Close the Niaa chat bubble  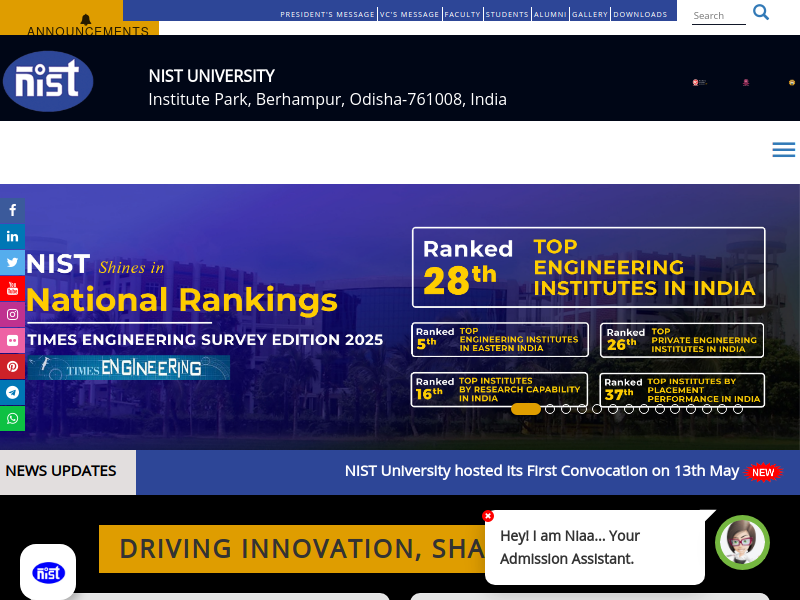488,516
